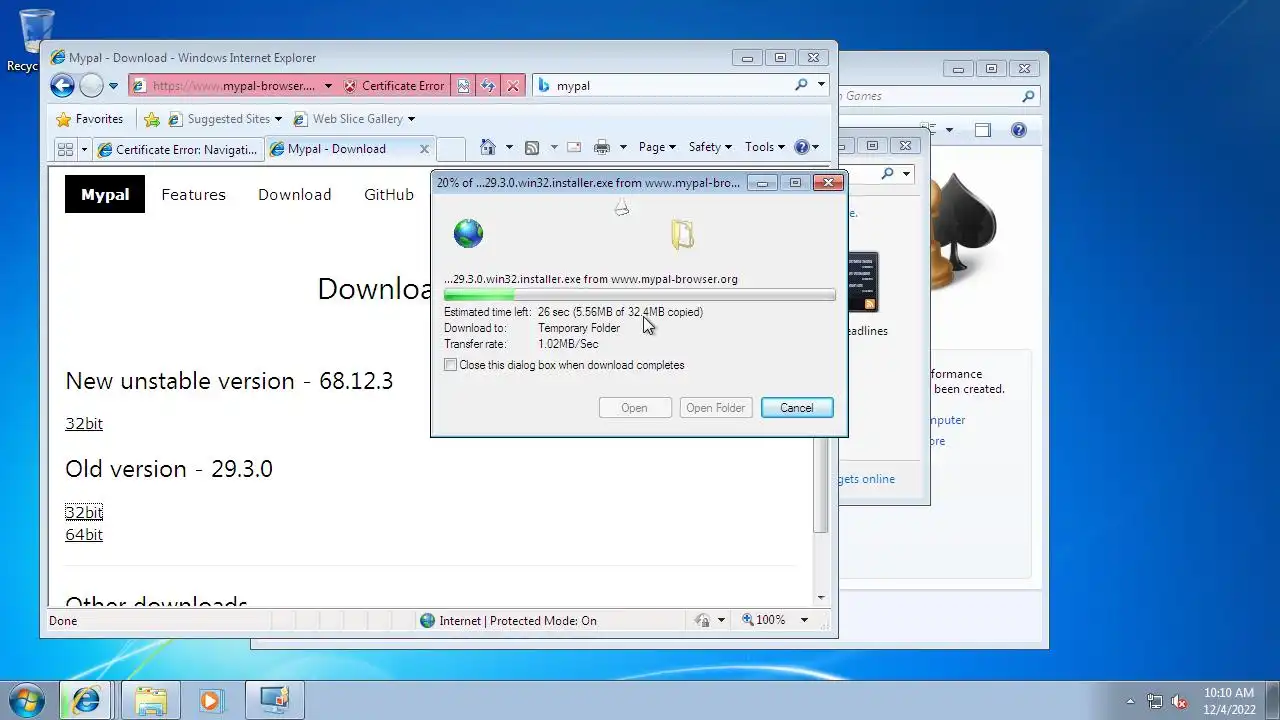
Task: Expand the Print options dropdown arrow
Action: point(622,147)
